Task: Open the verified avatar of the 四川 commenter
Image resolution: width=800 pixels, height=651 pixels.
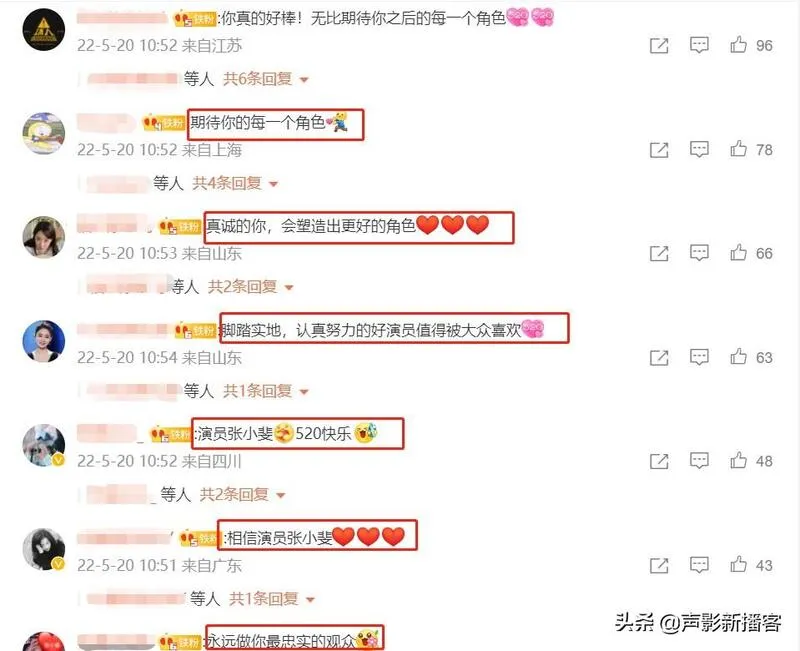Action: click(44, 445)
